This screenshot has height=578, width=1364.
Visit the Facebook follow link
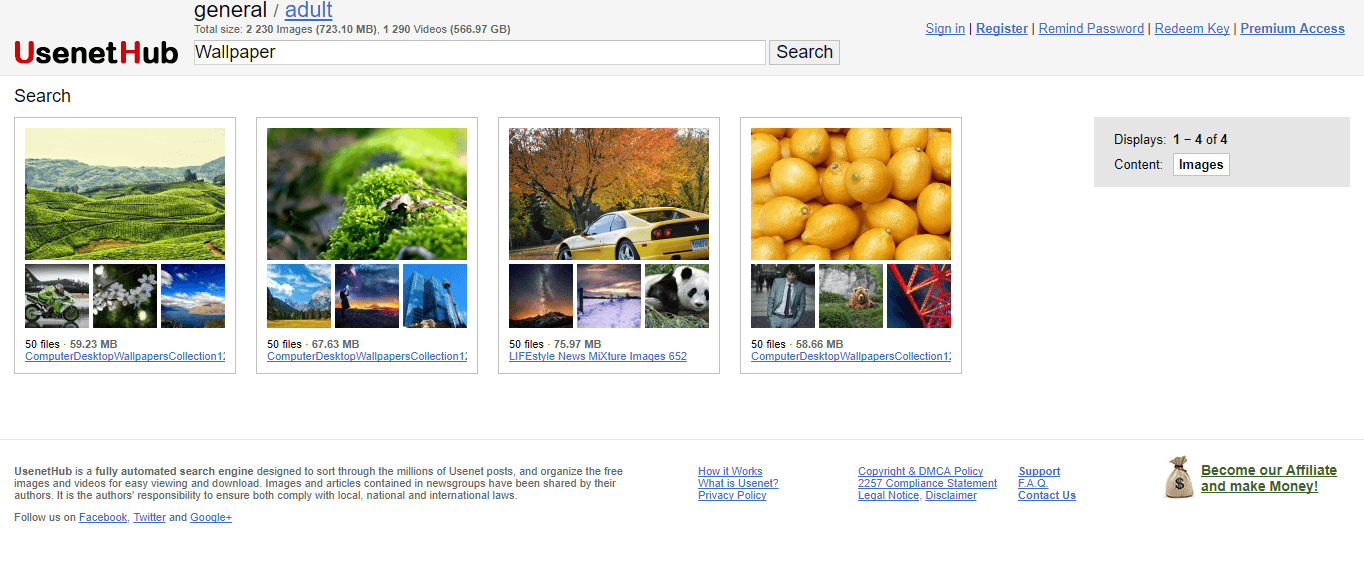tap(103, 518)
